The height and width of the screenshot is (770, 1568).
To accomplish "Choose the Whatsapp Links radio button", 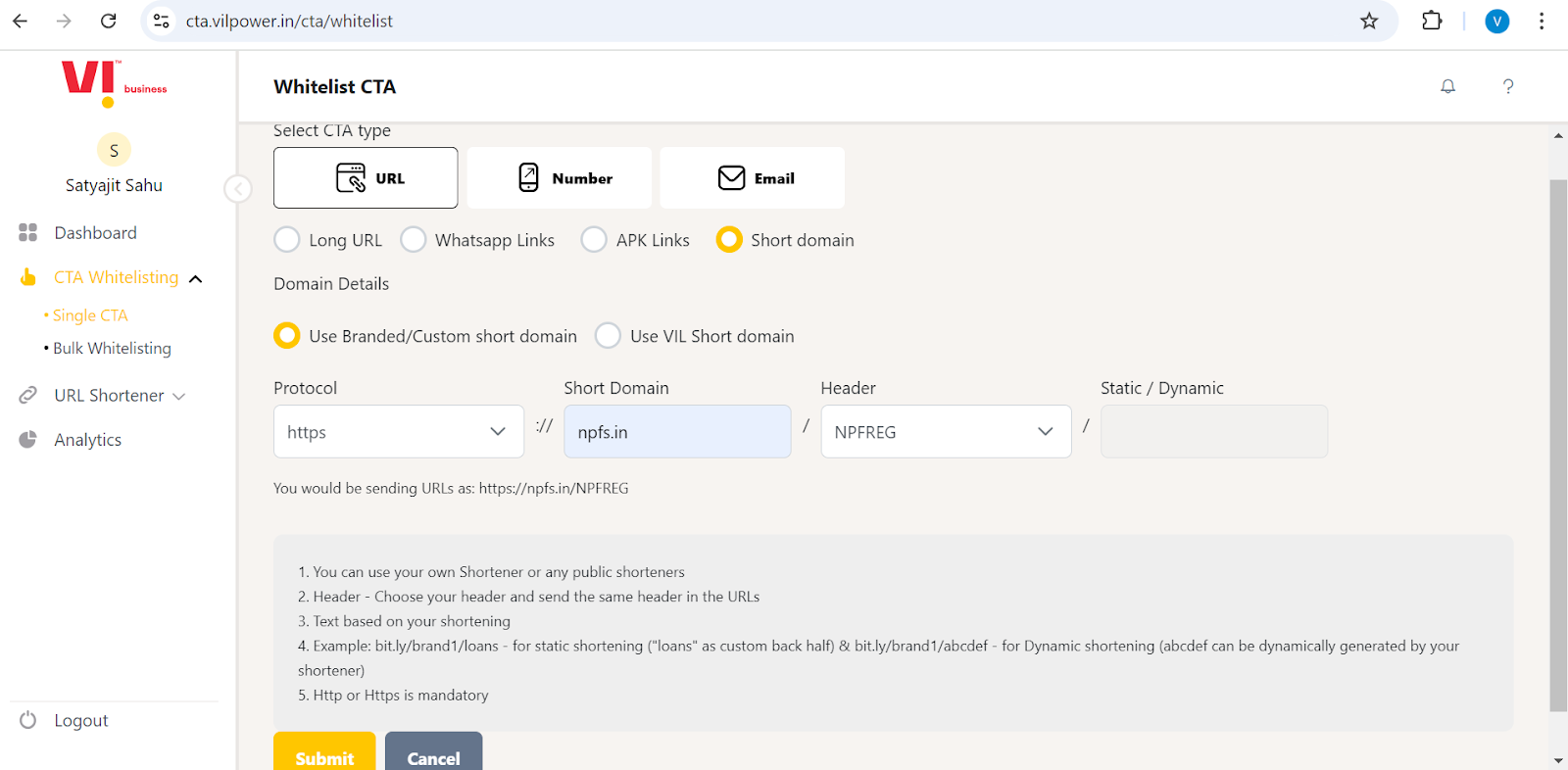I will 414,240.
